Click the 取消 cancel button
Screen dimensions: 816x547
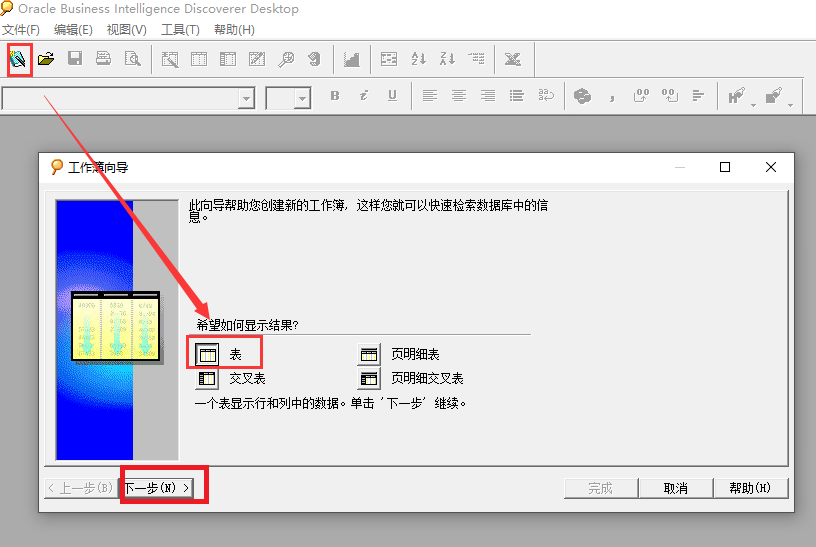(676, 488)
